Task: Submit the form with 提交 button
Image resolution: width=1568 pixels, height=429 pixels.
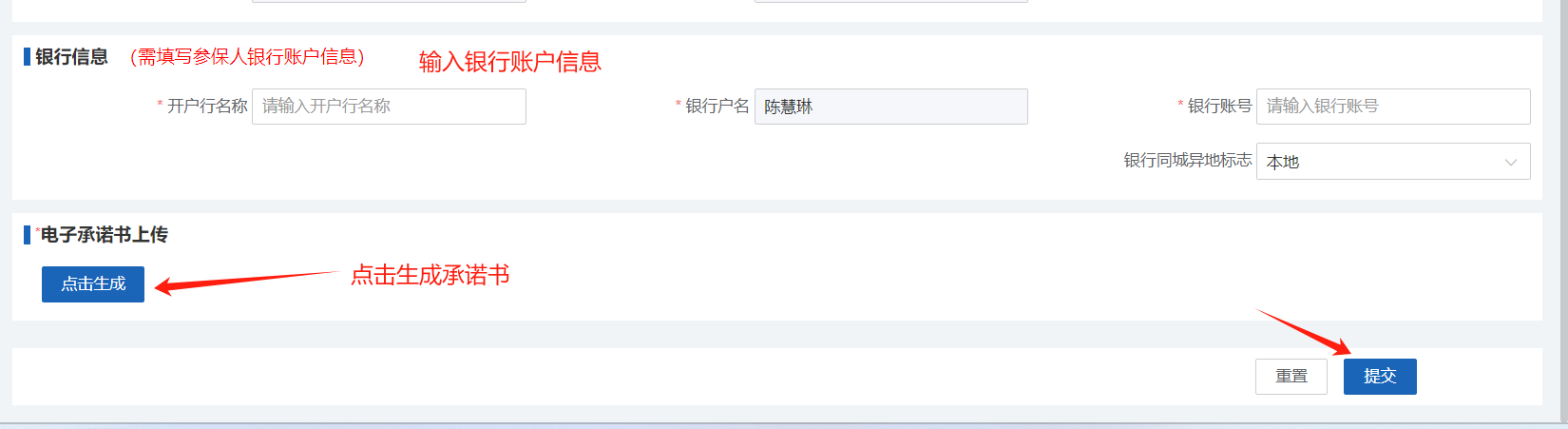Action: click(1380, 377)
